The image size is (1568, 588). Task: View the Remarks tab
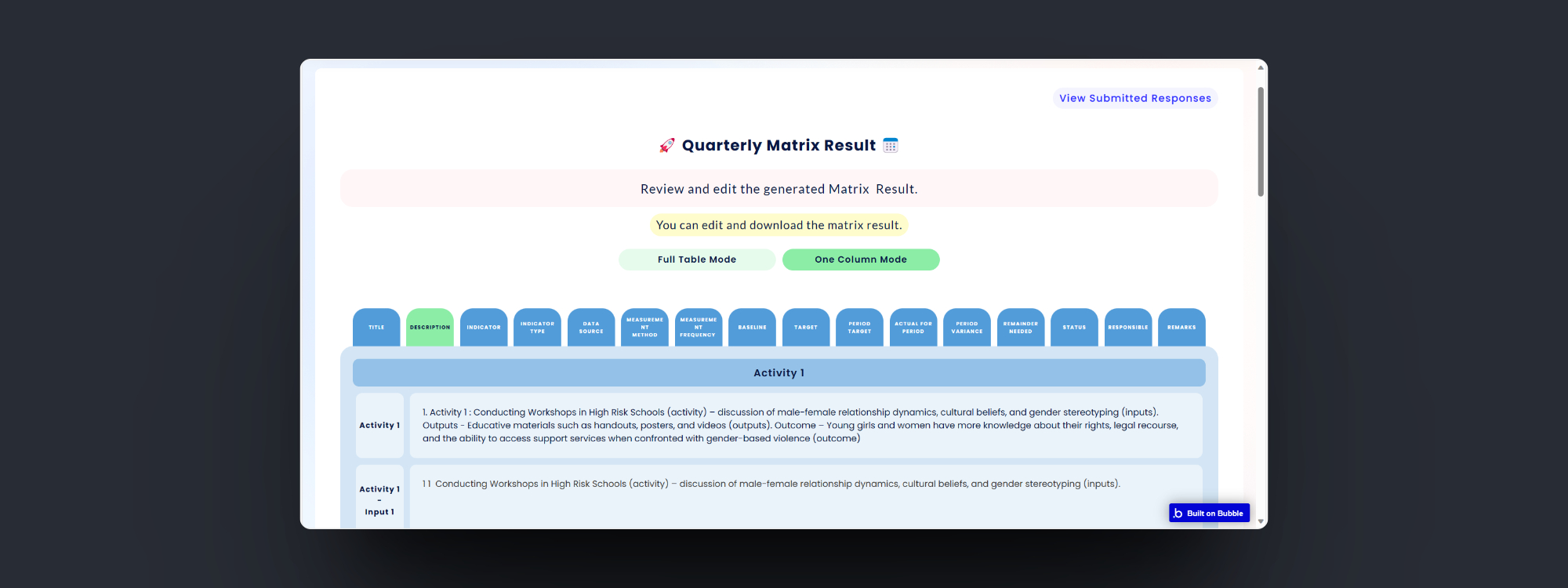click(1181, 328)
